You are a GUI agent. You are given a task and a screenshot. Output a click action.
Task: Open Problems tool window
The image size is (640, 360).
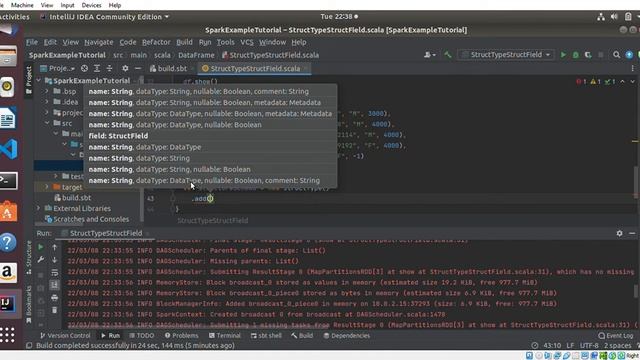point(181,336)
